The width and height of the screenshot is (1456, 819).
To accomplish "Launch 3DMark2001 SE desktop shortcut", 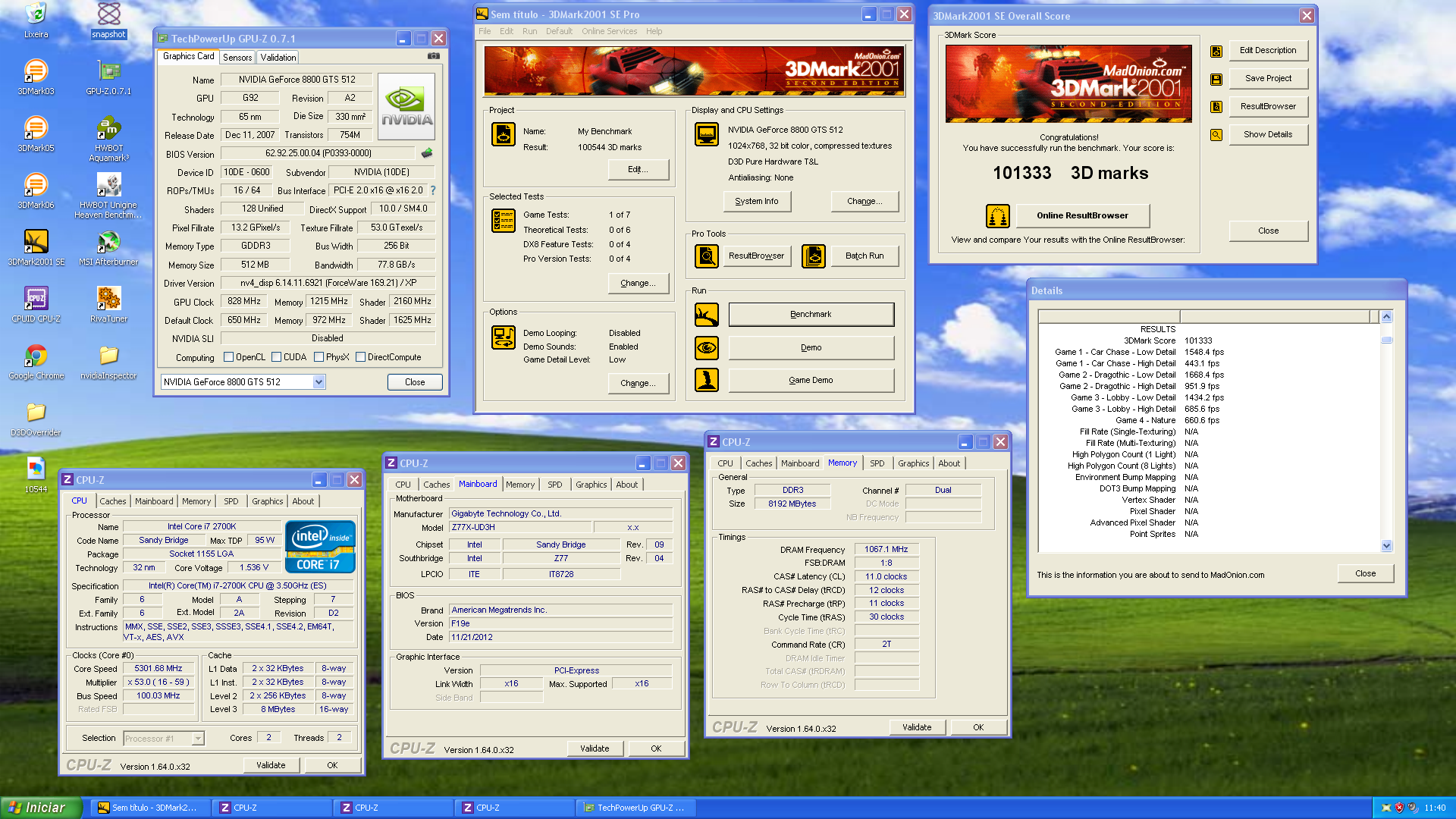I will pos(36,248).
